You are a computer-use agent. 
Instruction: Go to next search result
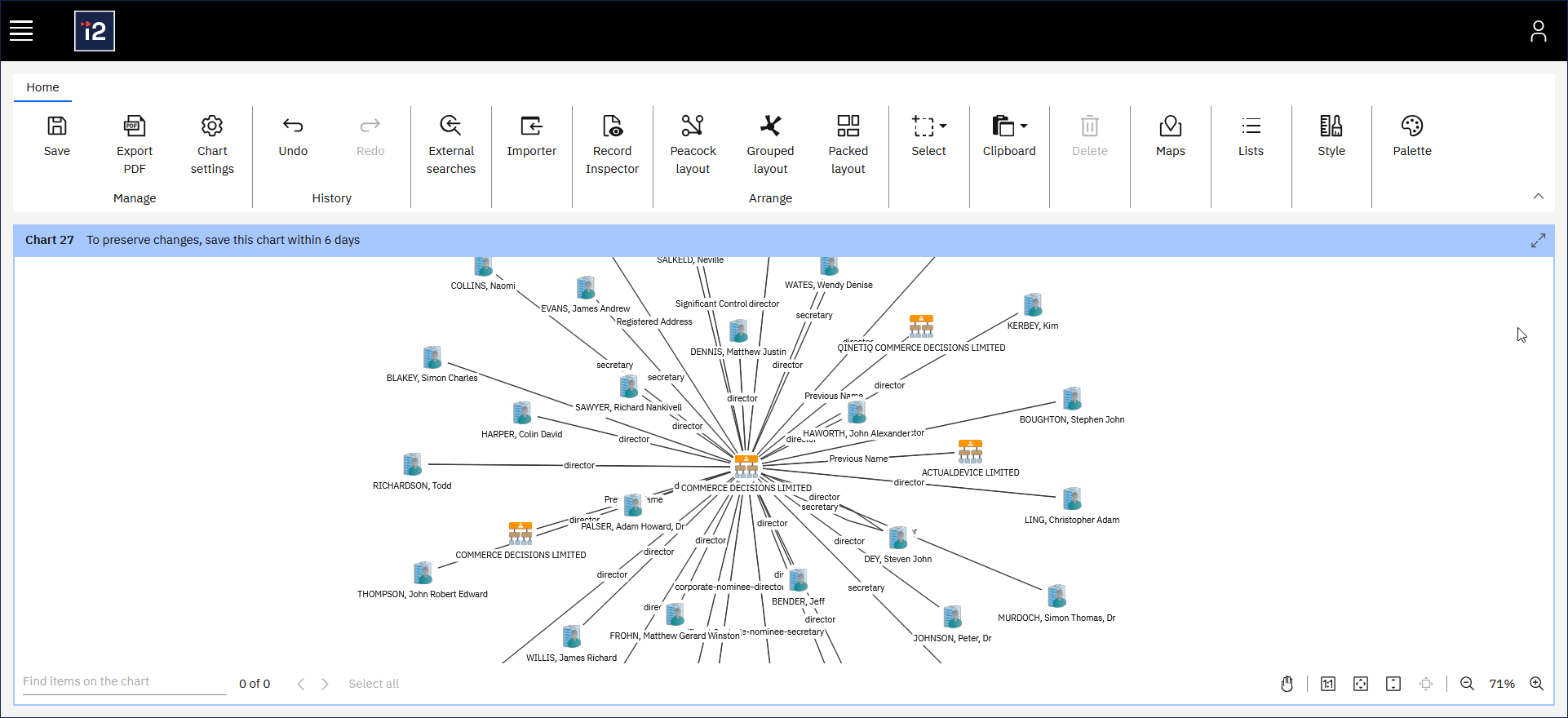[x=325, y=684]
